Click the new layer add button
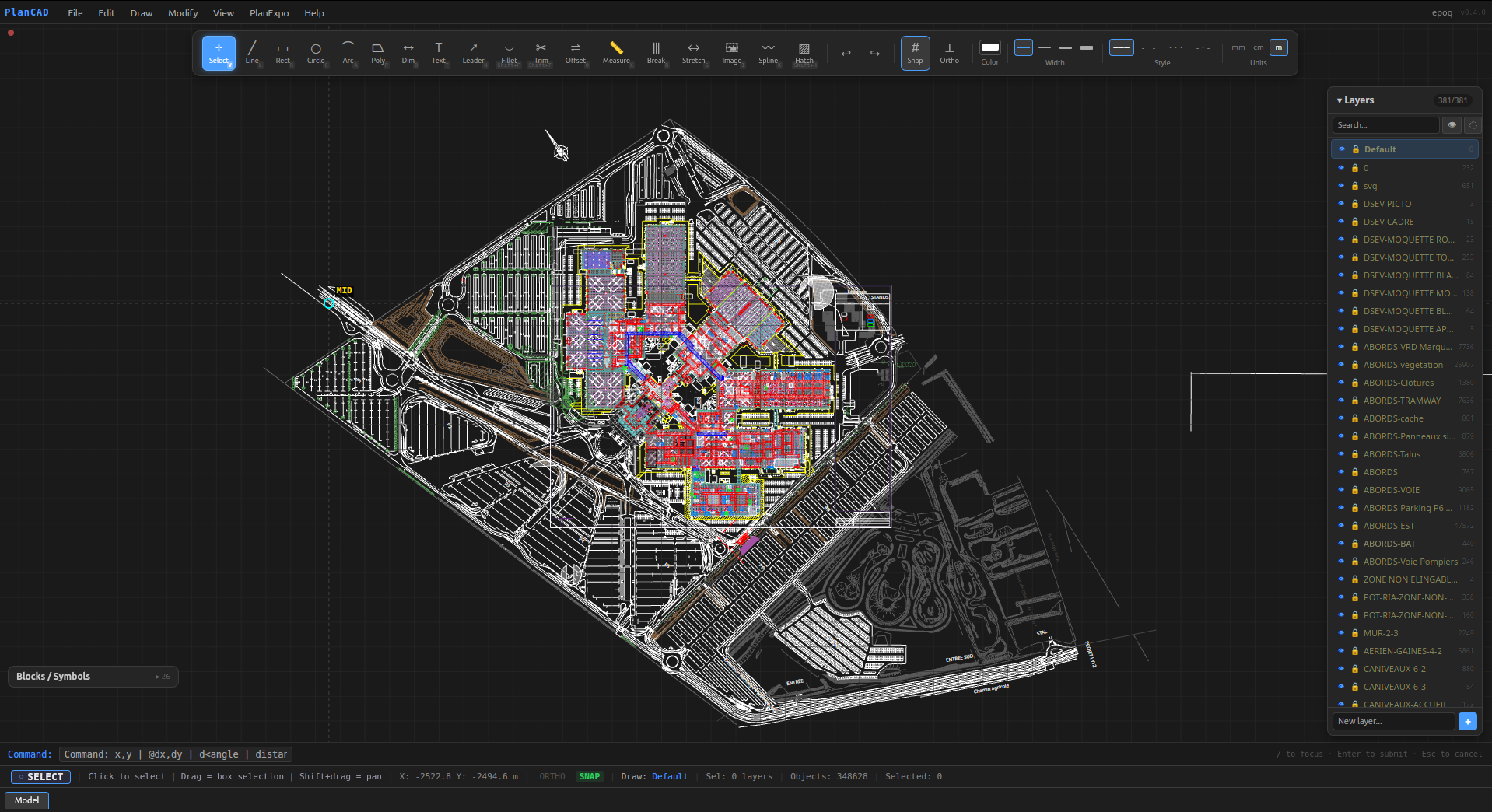1492x812 pixels. tap(1468, 721)
